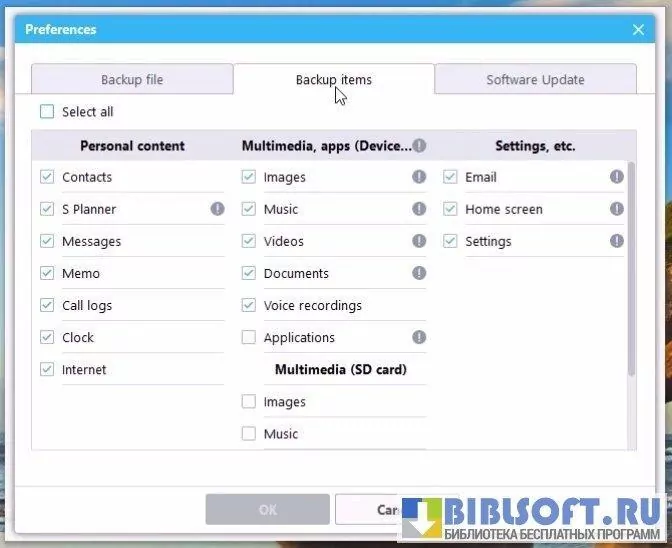This screenshot has width=672, height=548.
Task: Open the Software Update tab
Action: click(x=535, y=80)
